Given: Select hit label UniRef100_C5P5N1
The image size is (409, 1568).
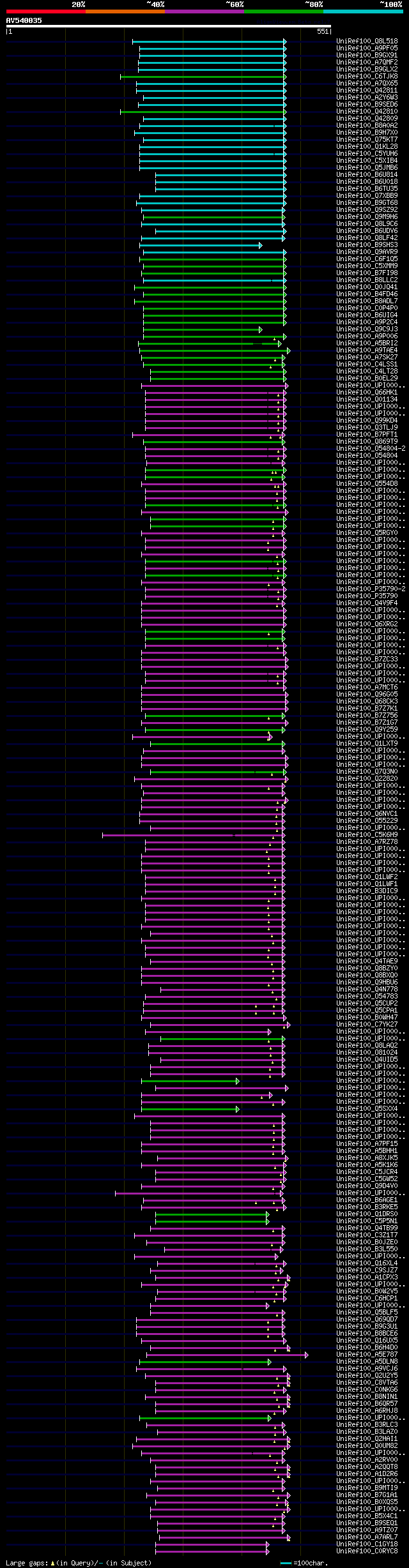Looking at the screenshot, I should (367, 1221).
